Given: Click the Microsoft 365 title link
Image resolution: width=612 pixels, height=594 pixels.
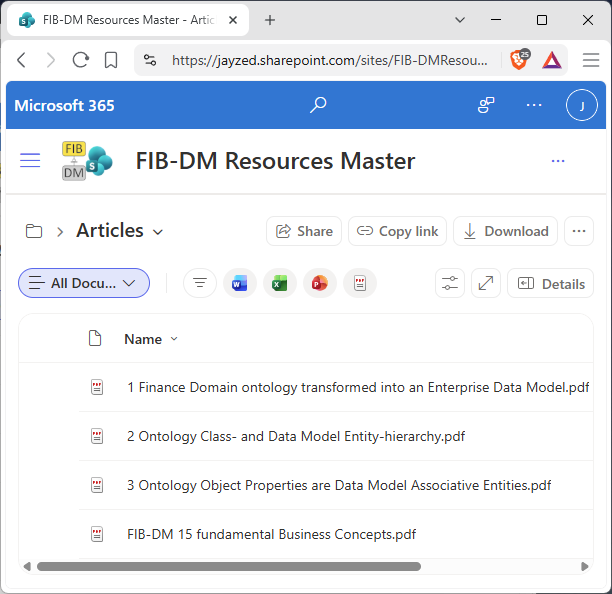Looking at the screenshot, I should pyautogui.click(x=64, y=105).
